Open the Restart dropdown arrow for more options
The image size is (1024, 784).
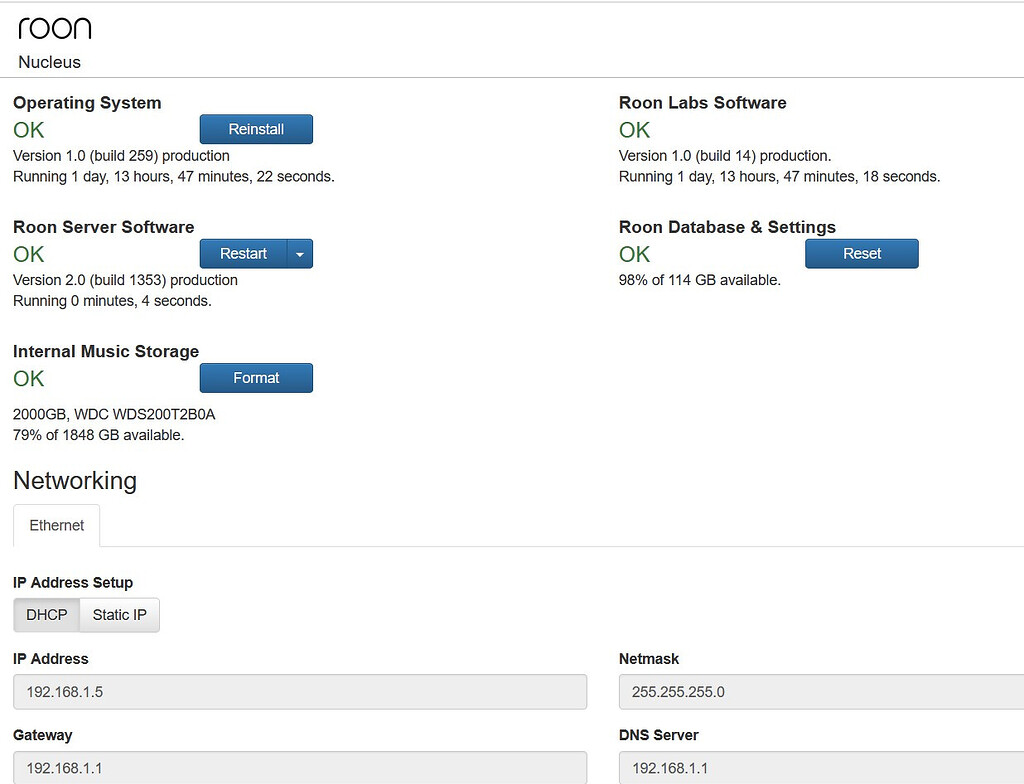[x=299, y=253]
